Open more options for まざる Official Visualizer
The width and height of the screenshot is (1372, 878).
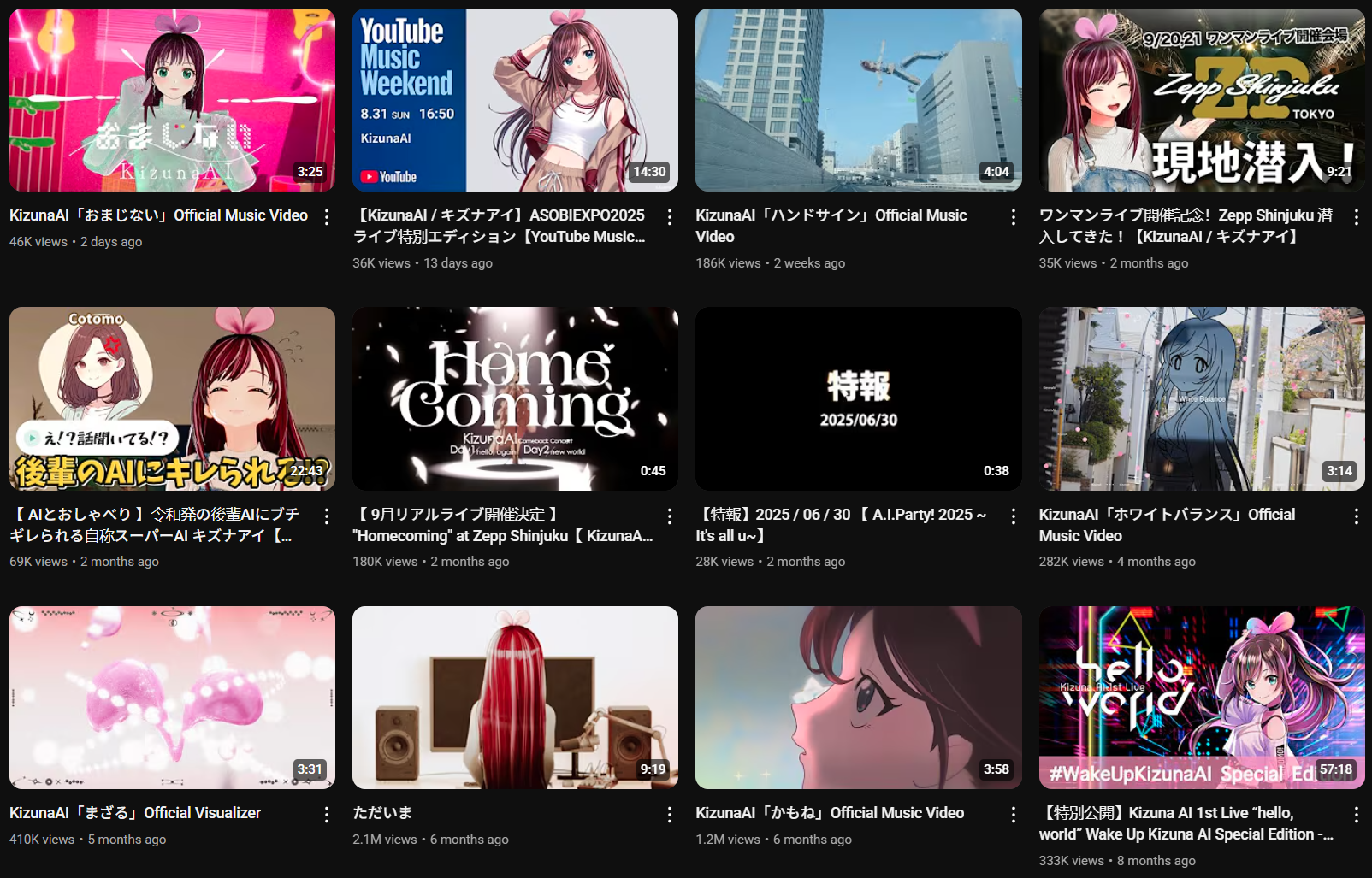(x=327, y=815)
